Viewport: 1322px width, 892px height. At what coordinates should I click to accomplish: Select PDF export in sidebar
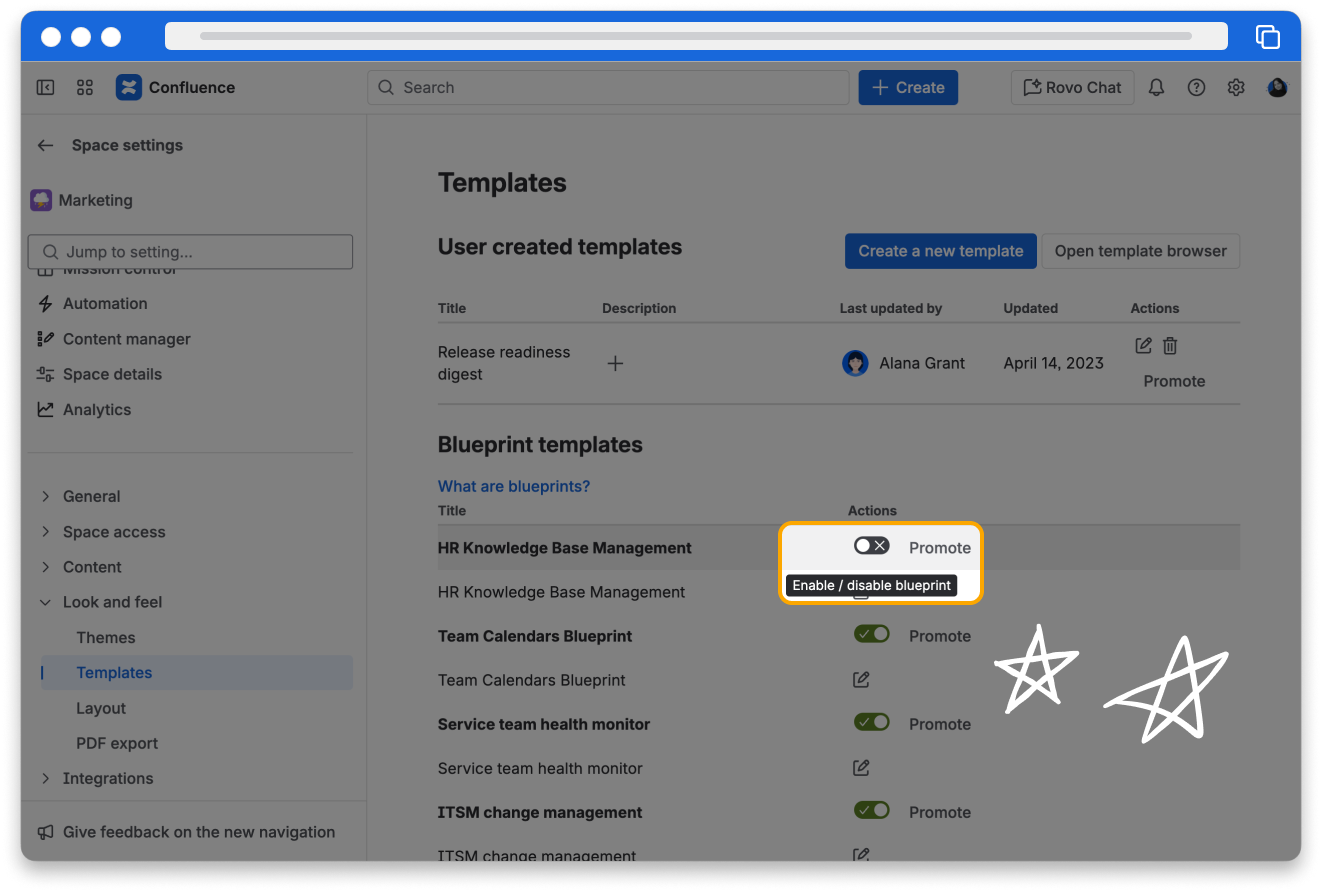pyautogui.click(x=117, y=743)
